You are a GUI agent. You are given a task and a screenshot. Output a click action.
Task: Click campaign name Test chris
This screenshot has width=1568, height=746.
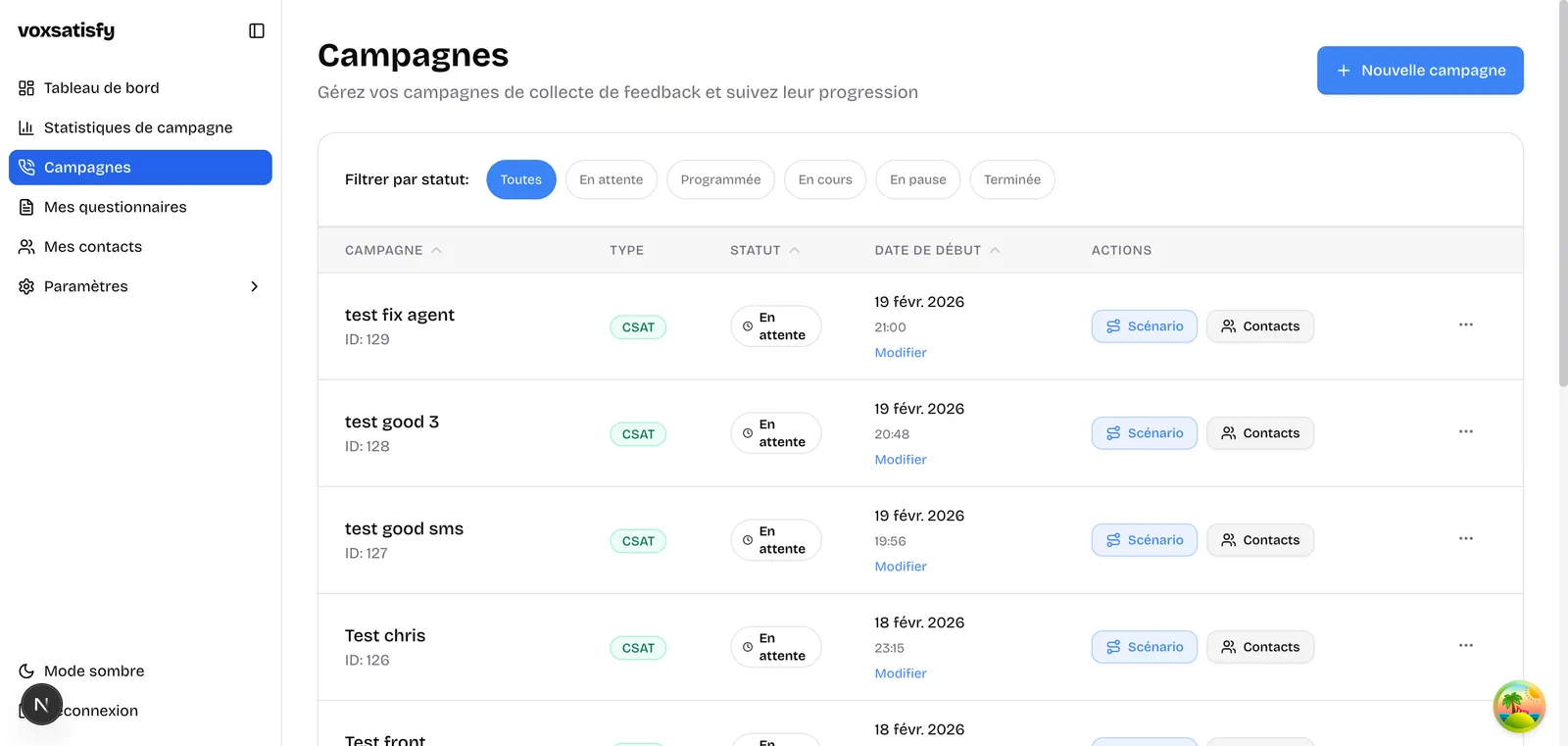385,635
